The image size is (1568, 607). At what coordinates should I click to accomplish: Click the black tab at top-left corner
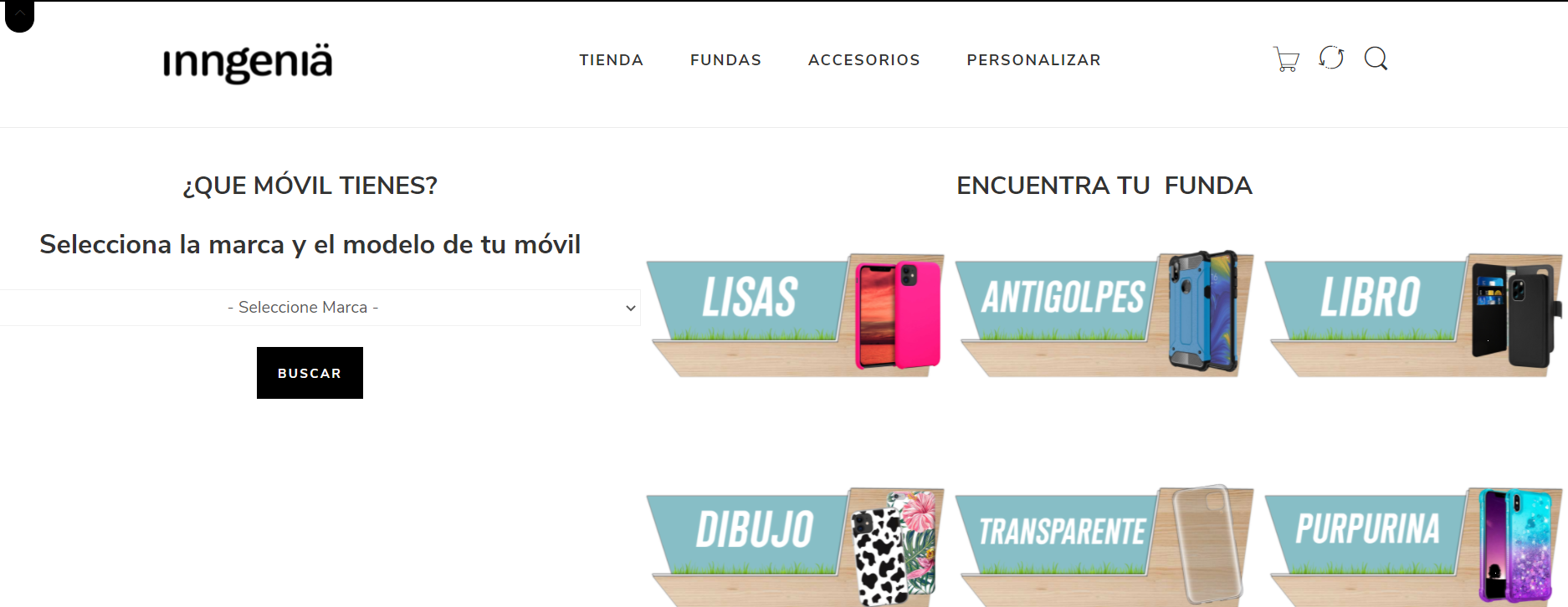tap(19, 16)
